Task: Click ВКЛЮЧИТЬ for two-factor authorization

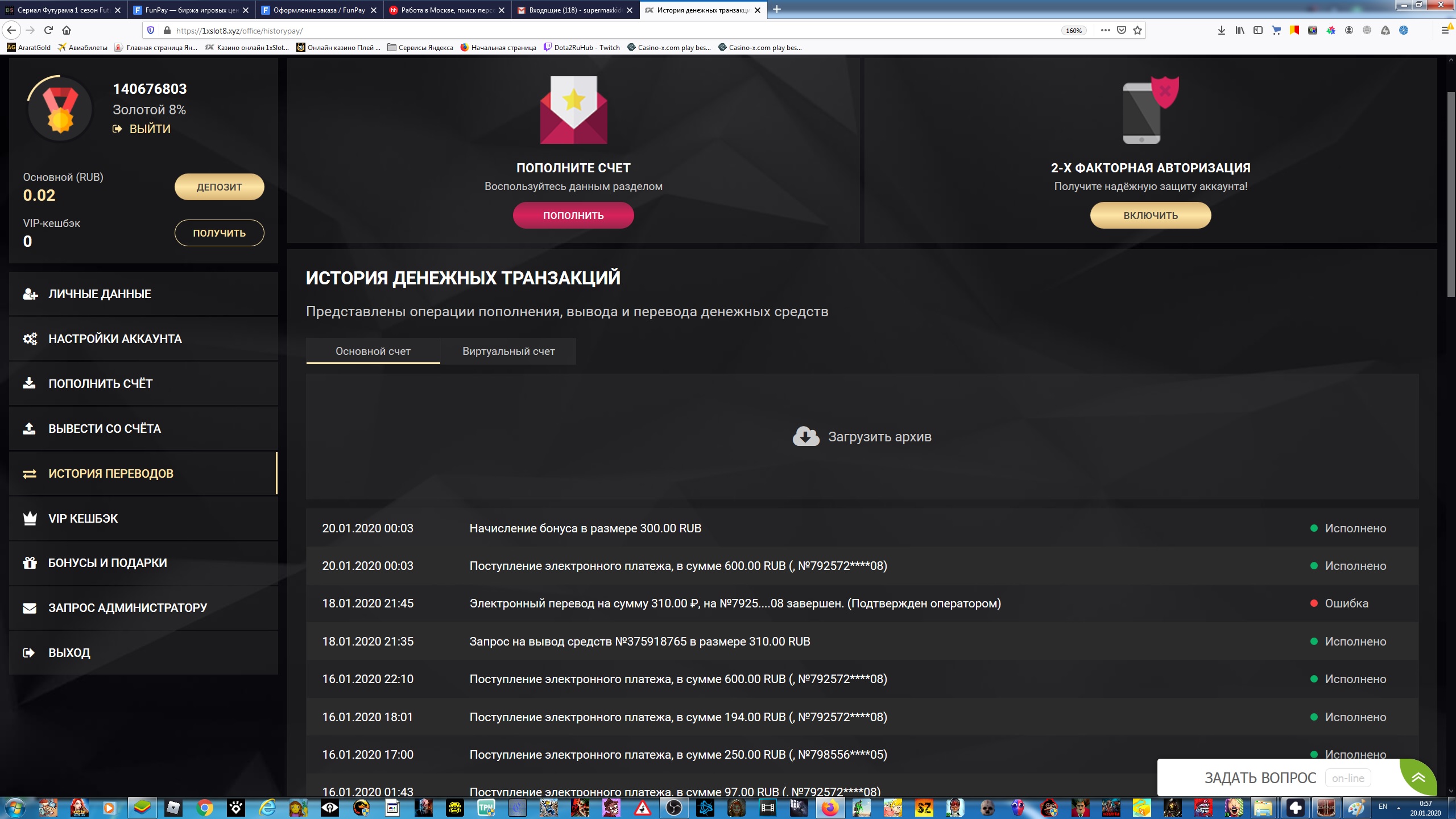Action: click(x=1150, y=216)
